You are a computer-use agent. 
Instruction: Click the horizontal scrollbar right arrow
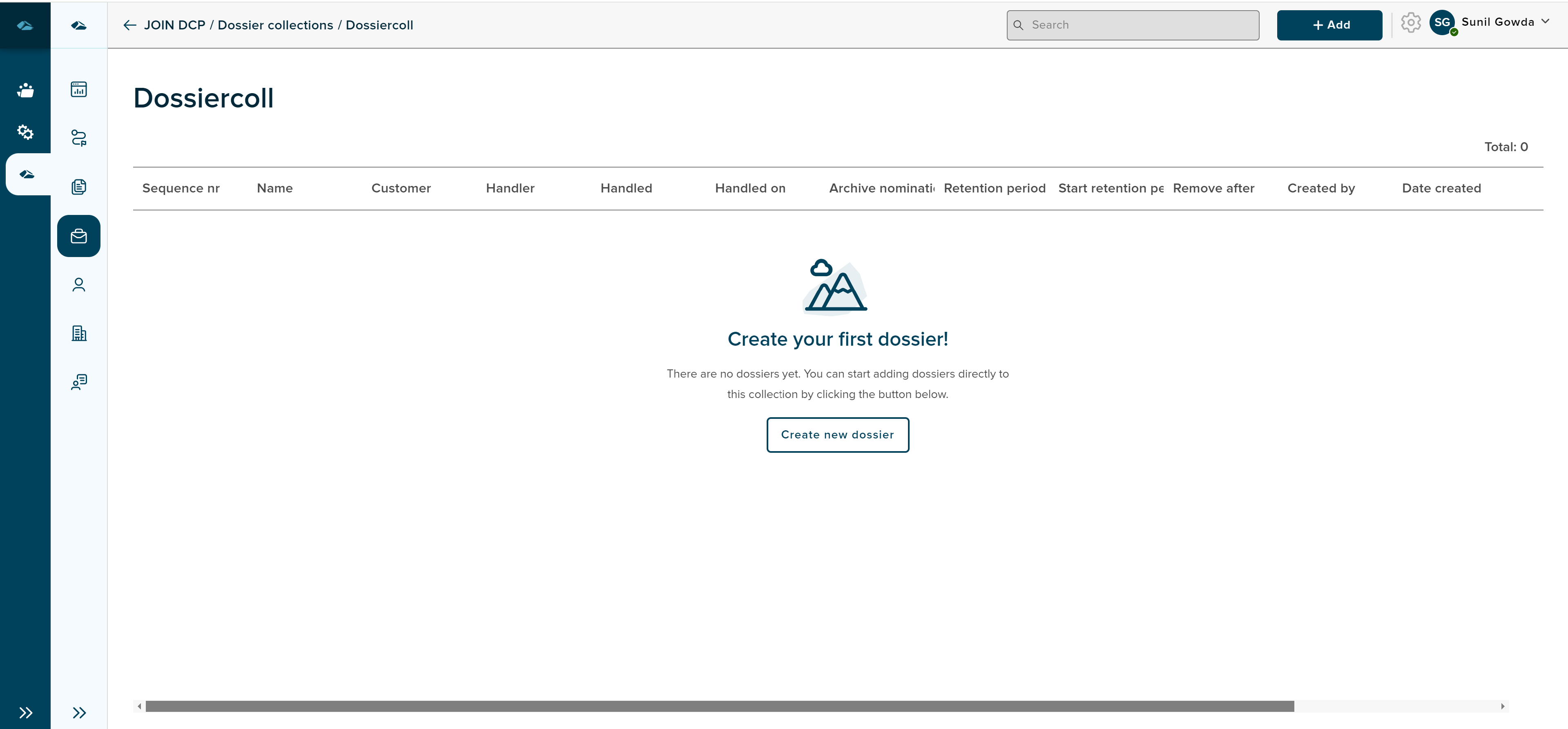[1502, 707]
